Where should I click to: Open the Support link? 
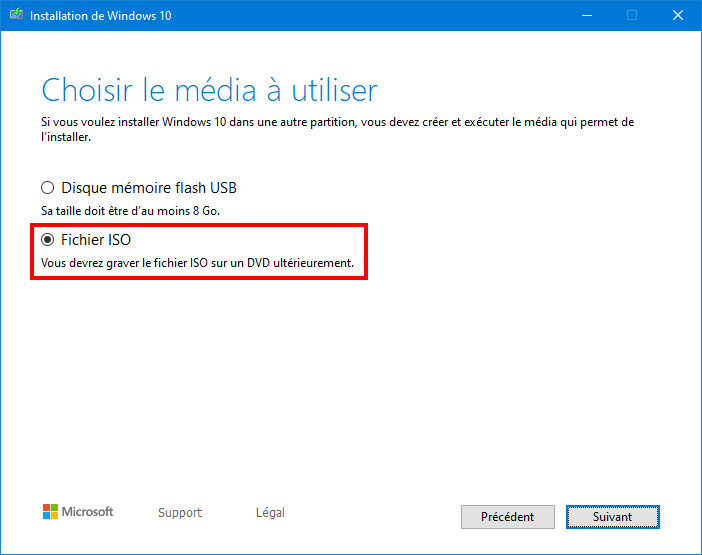pos(180,512)
